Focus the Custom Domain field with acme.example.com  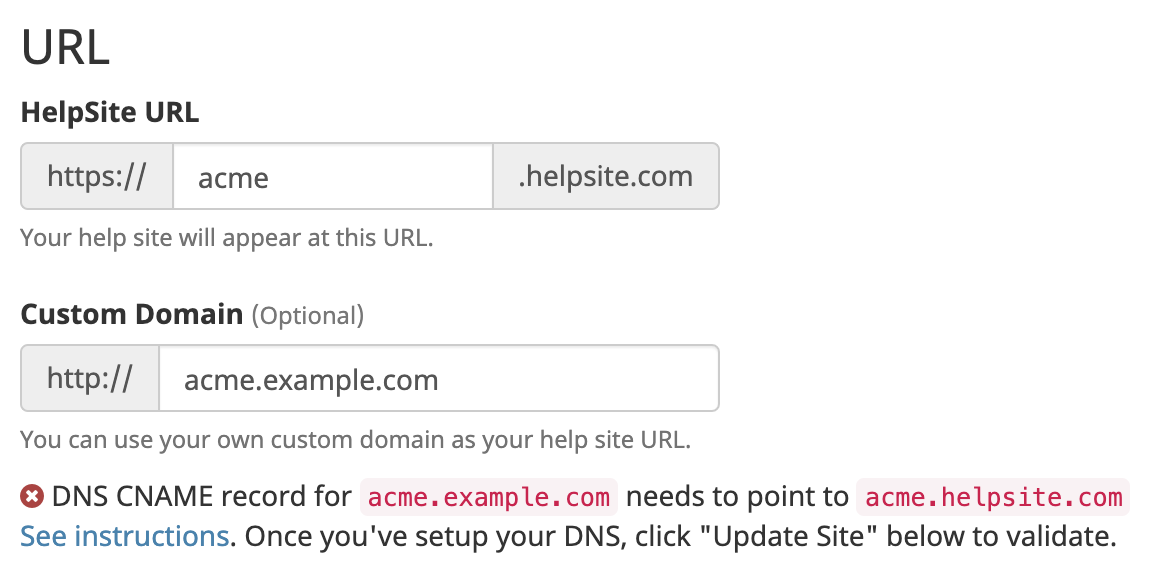[439, 378]
